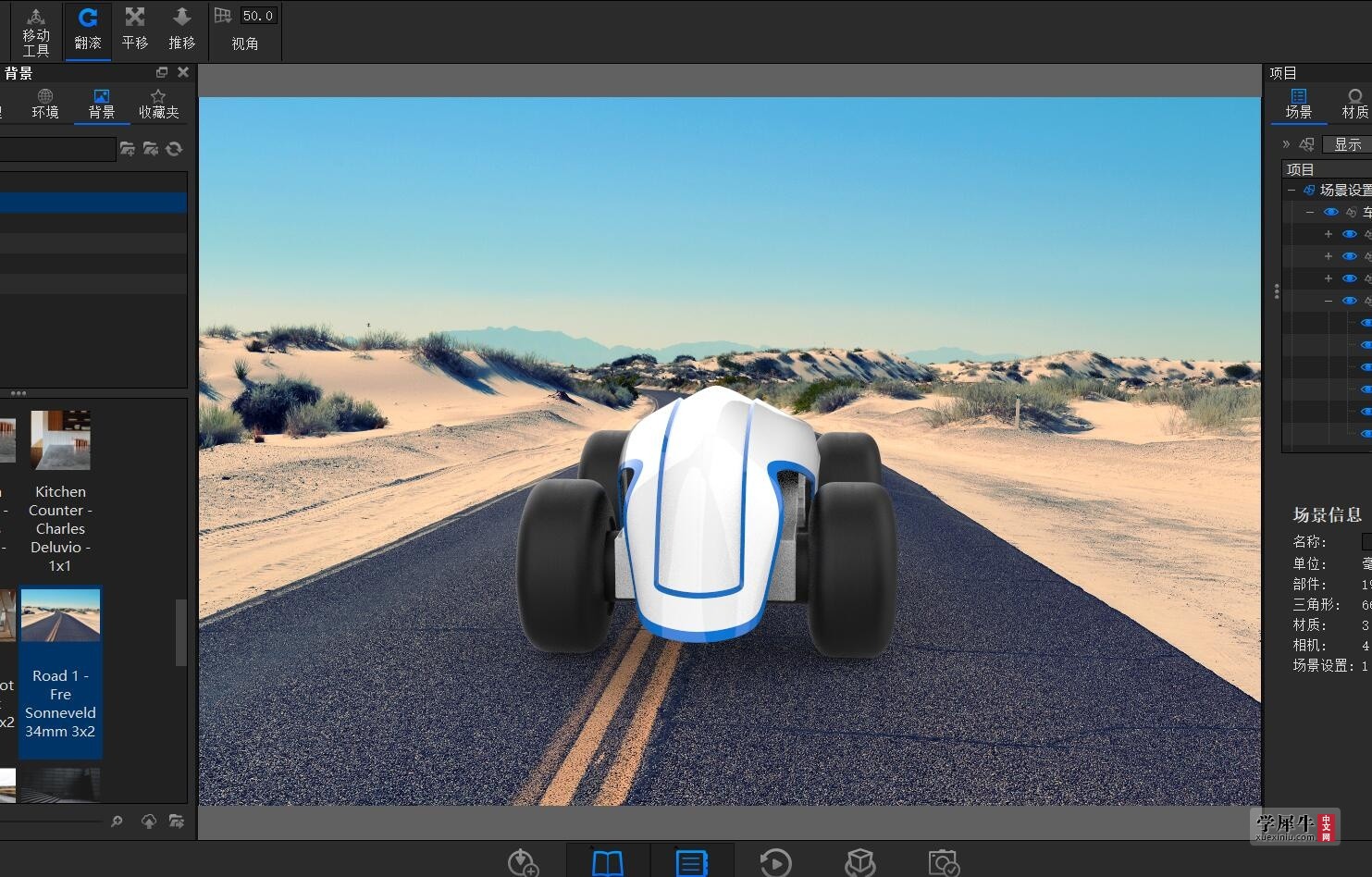Click the 部件: label in scene info

pos(1310,585)
